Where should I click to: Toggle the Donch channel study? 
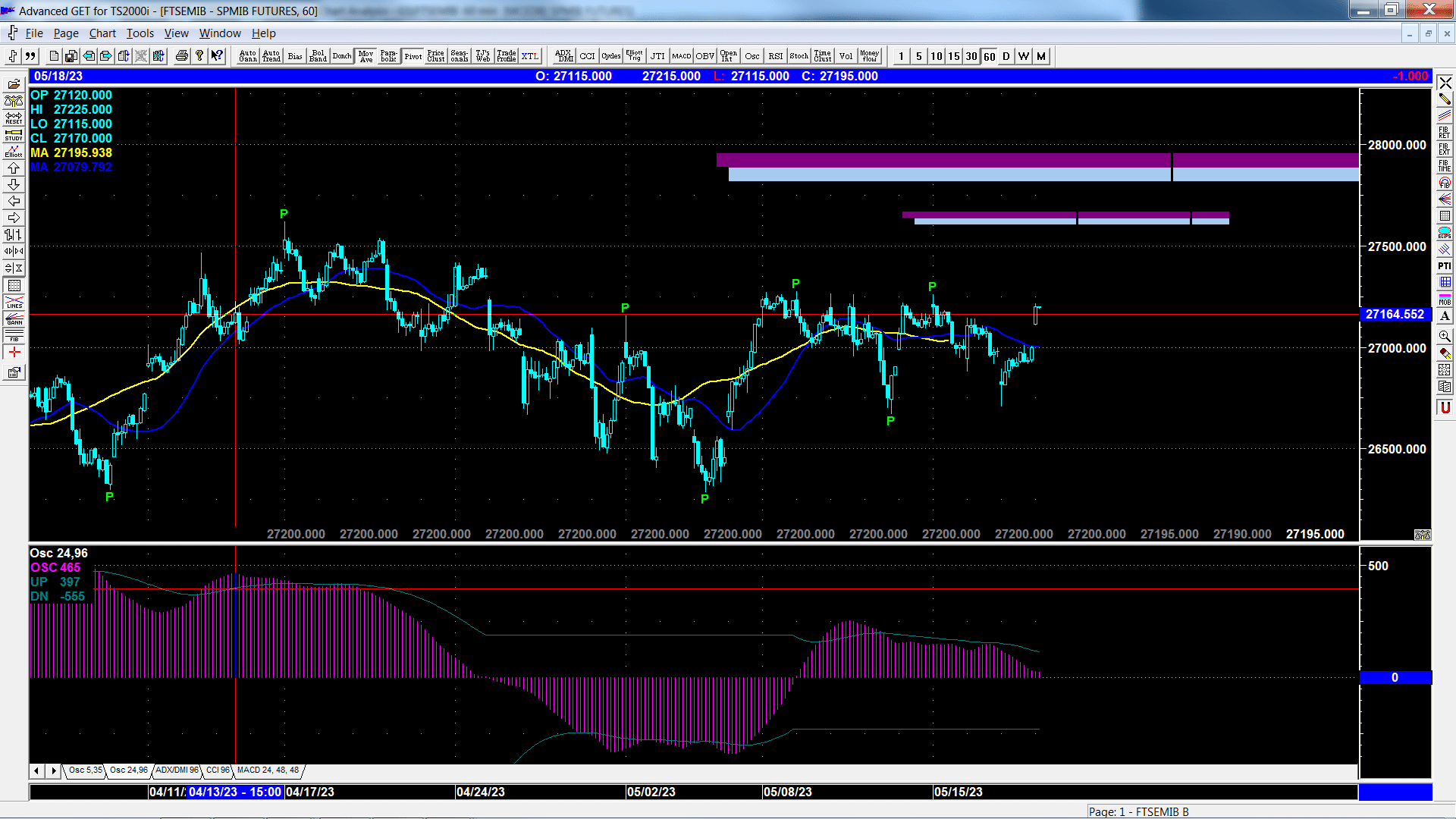[x=342, y=56]
